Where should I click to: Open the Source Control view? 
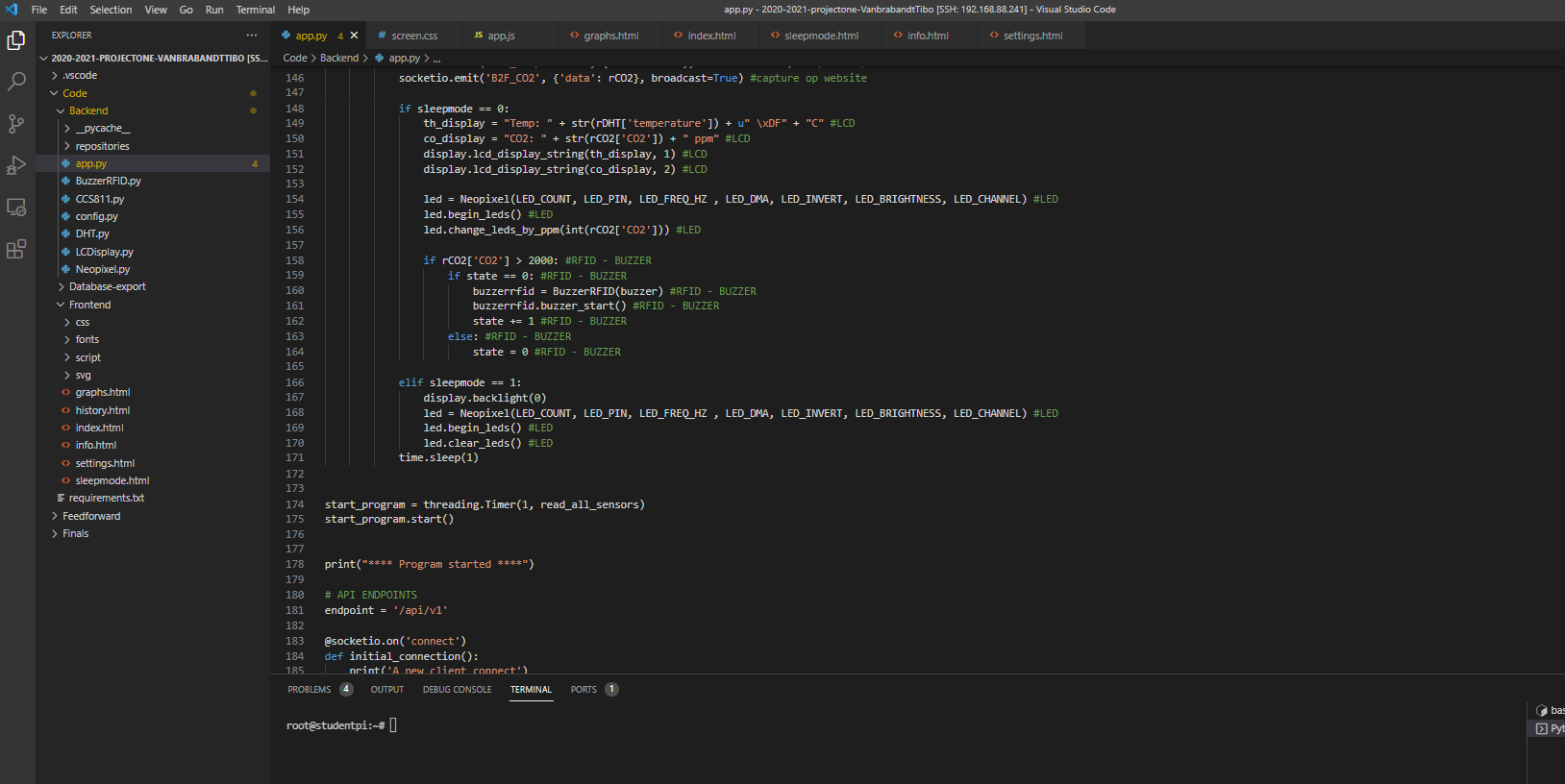coord(16,124)
